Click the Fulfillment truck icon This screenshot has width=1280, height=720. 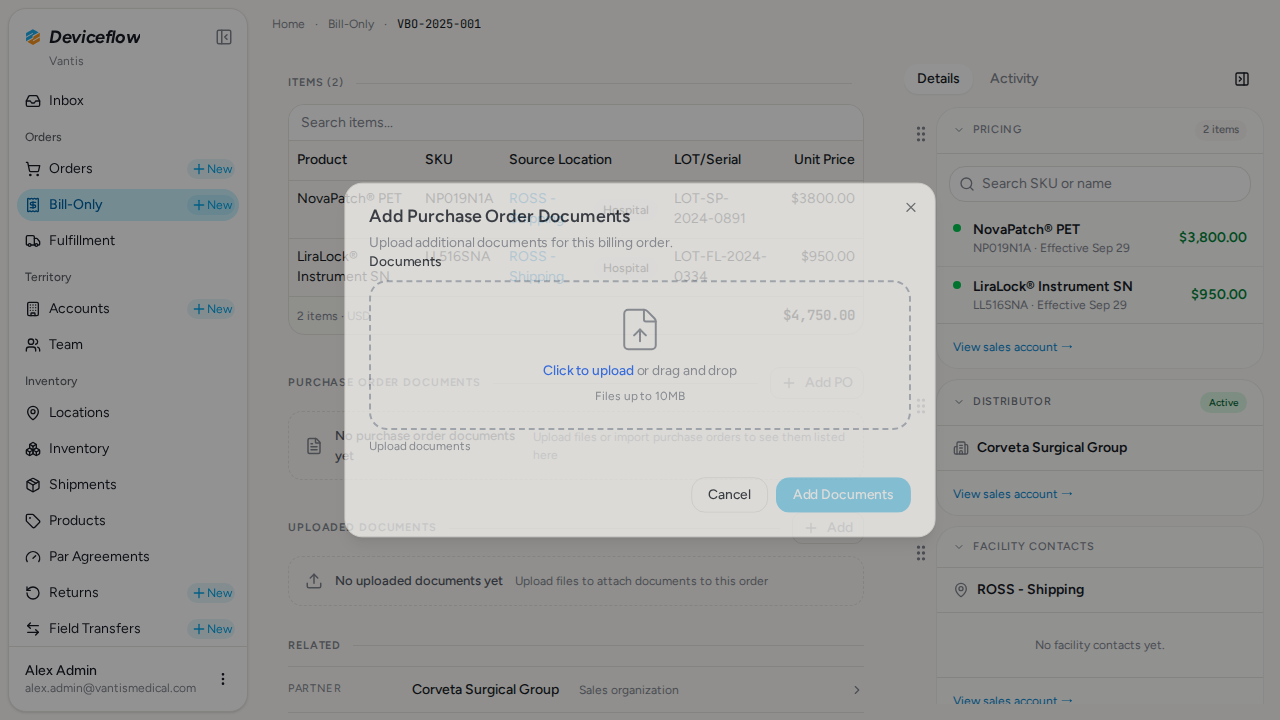tap(33, 241)
